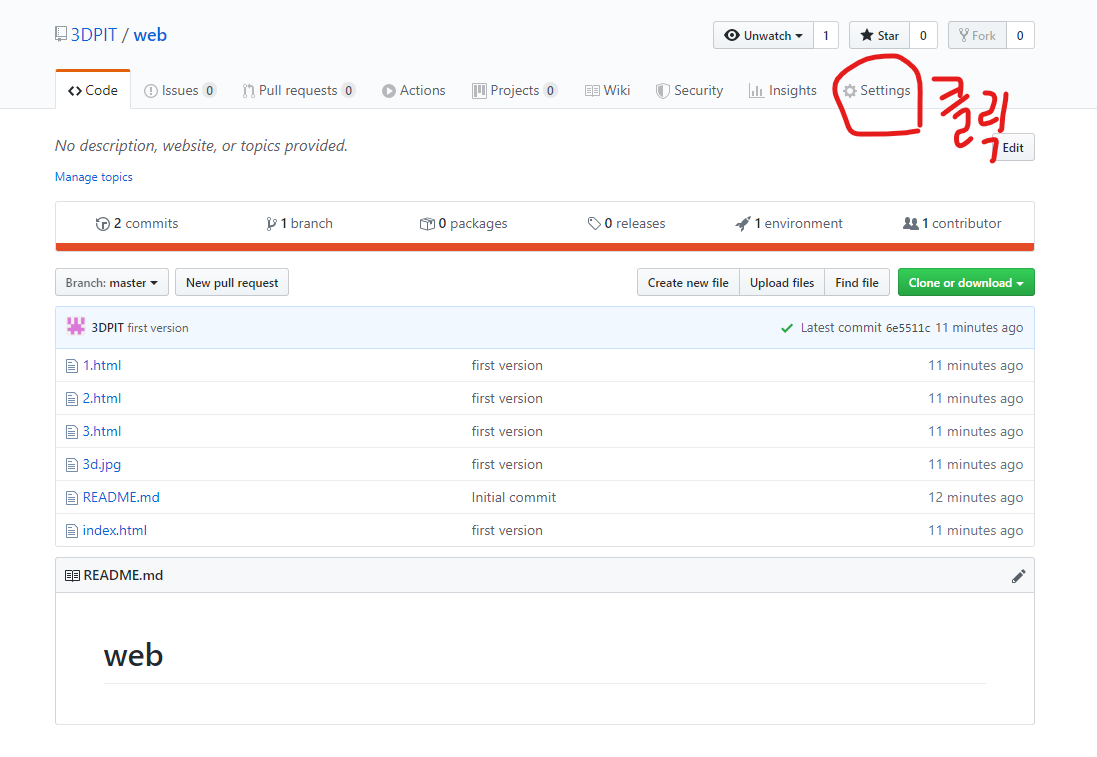Open the first version commit for 2.html

[507, 398]
